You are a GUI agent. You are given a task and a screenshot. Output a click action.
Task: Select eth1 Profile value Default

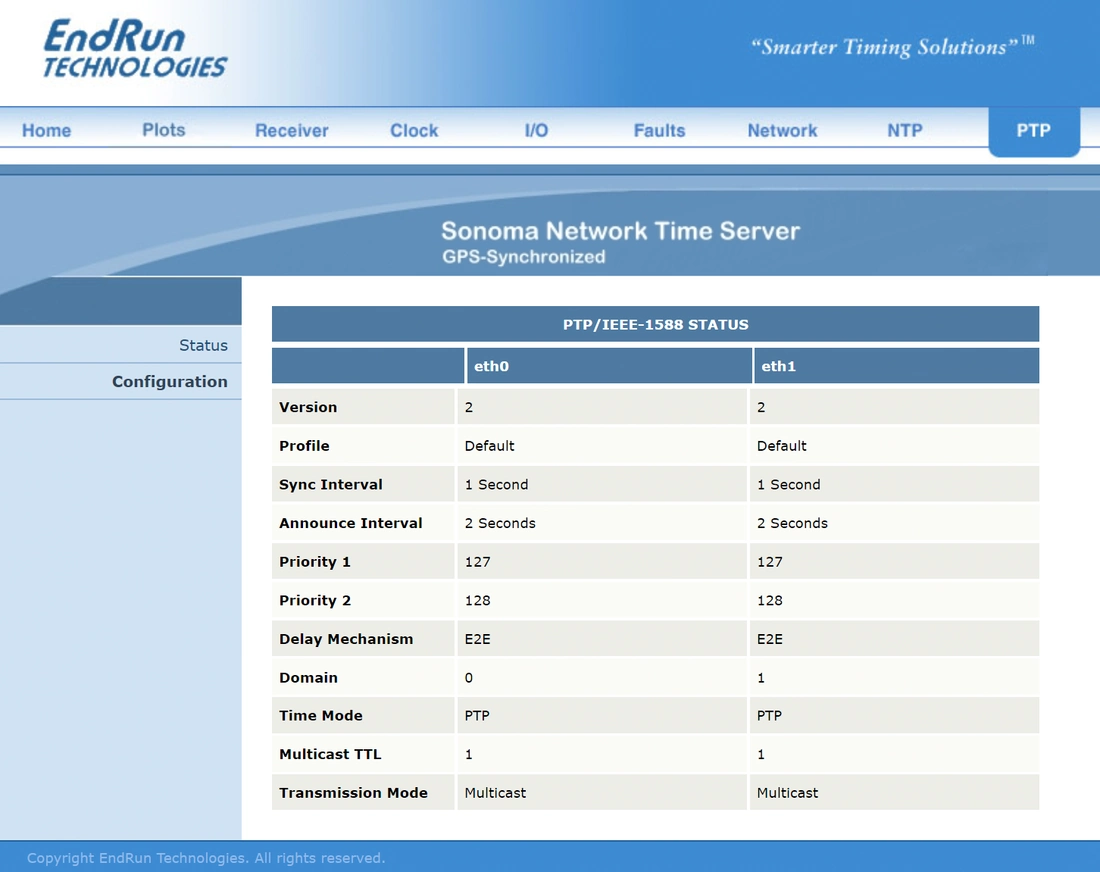click(x=782, y=445)
